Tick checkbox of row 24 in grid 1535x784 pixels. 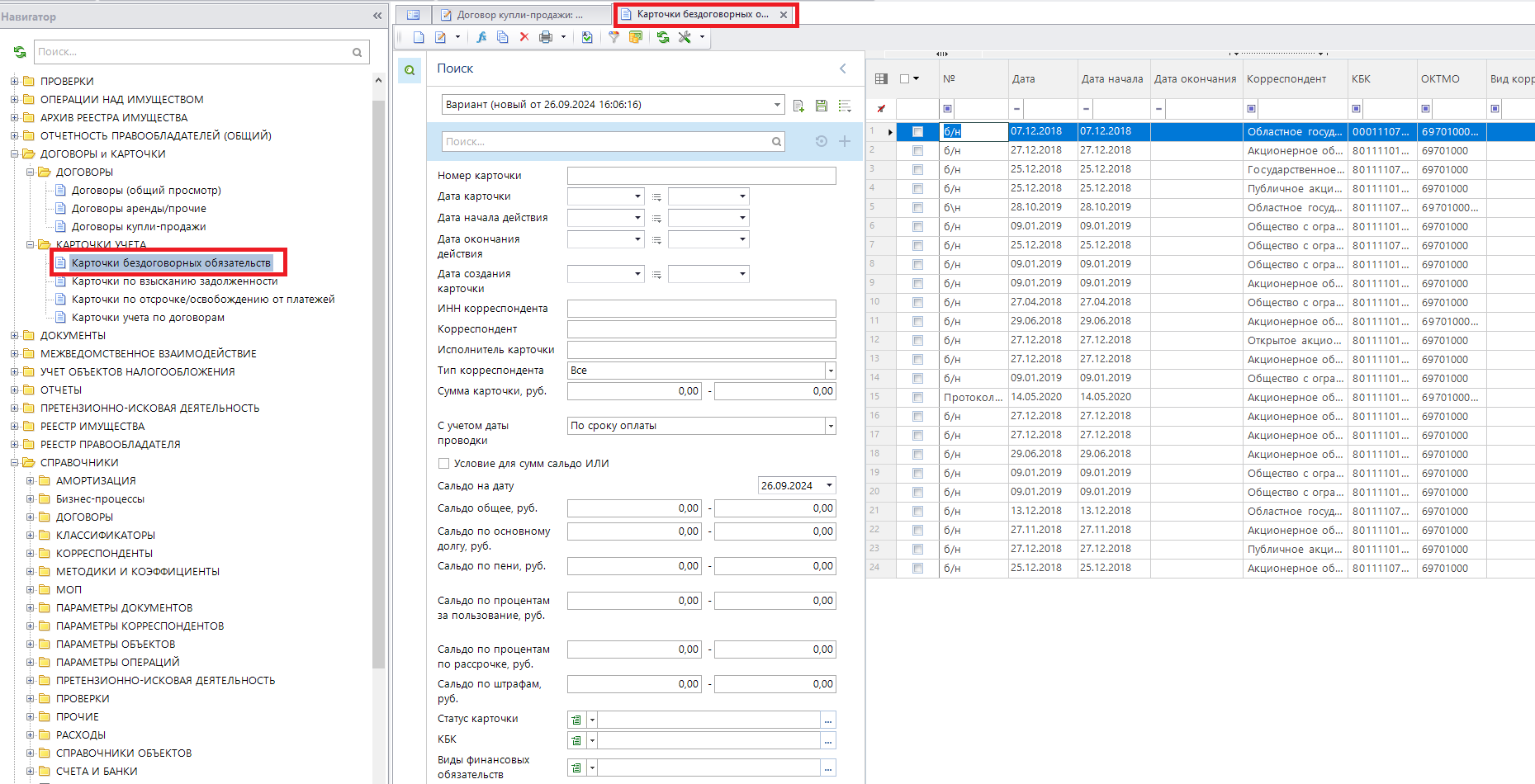[917, 569]
